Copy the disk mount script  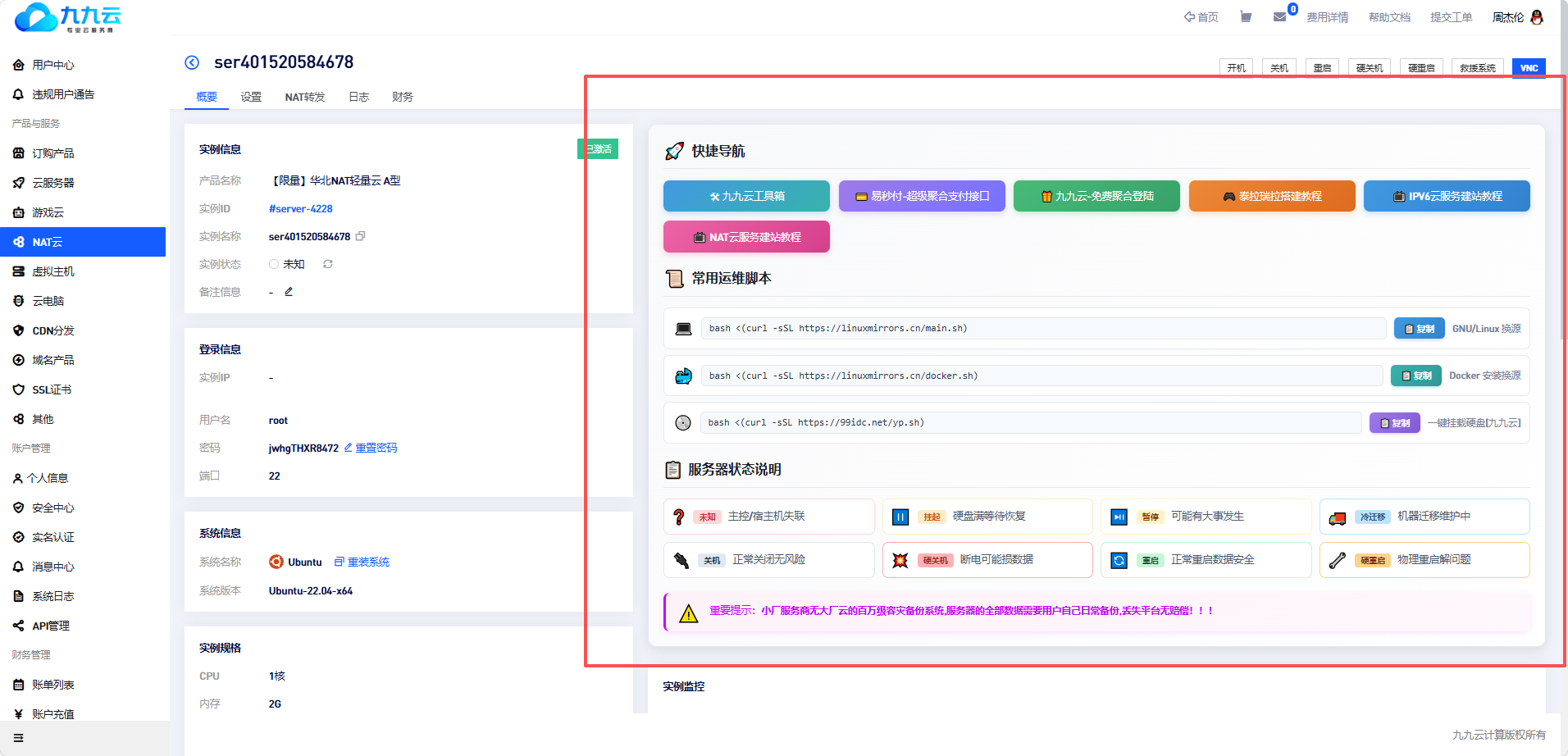pyautogui.click(x=1395, y=423)
